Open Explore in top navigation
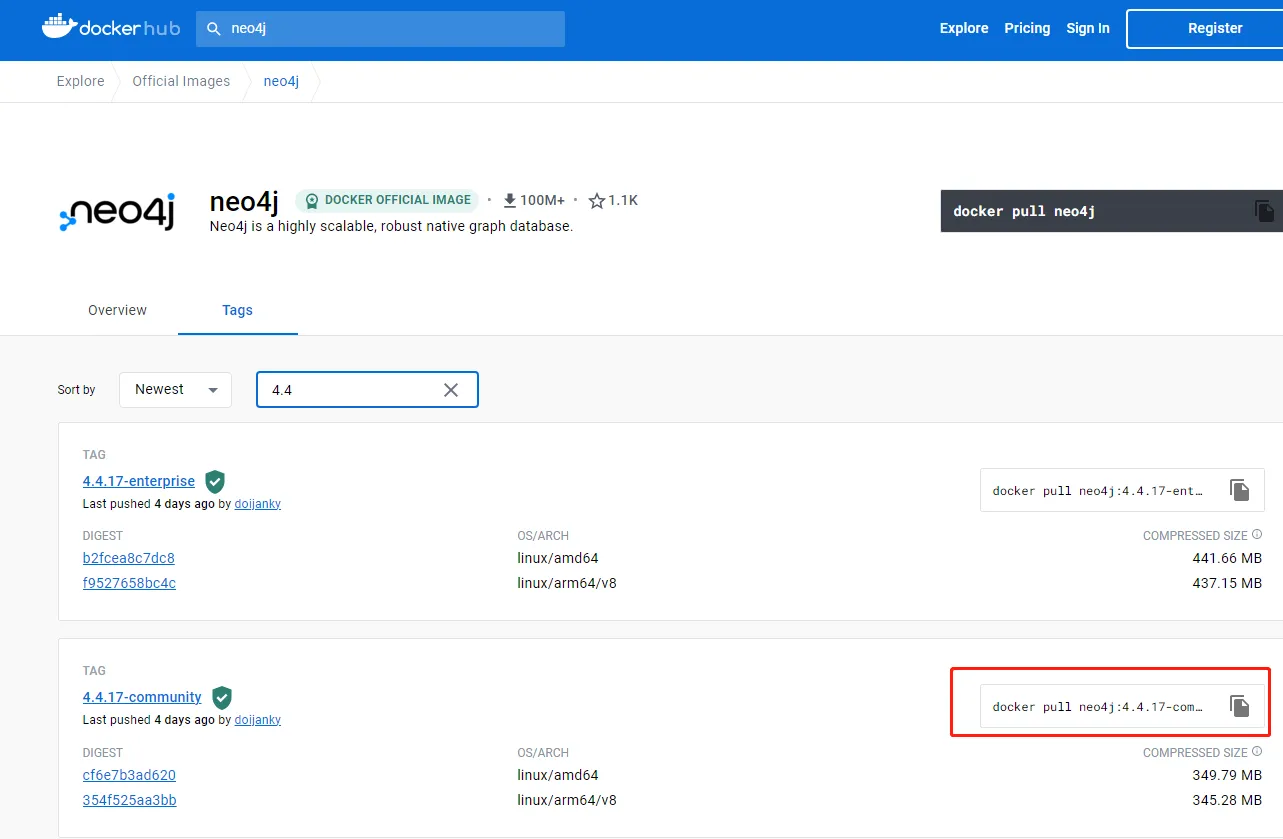Image resolution: width=1283 pixels, height=839 pixels. (x=963, y=28)
